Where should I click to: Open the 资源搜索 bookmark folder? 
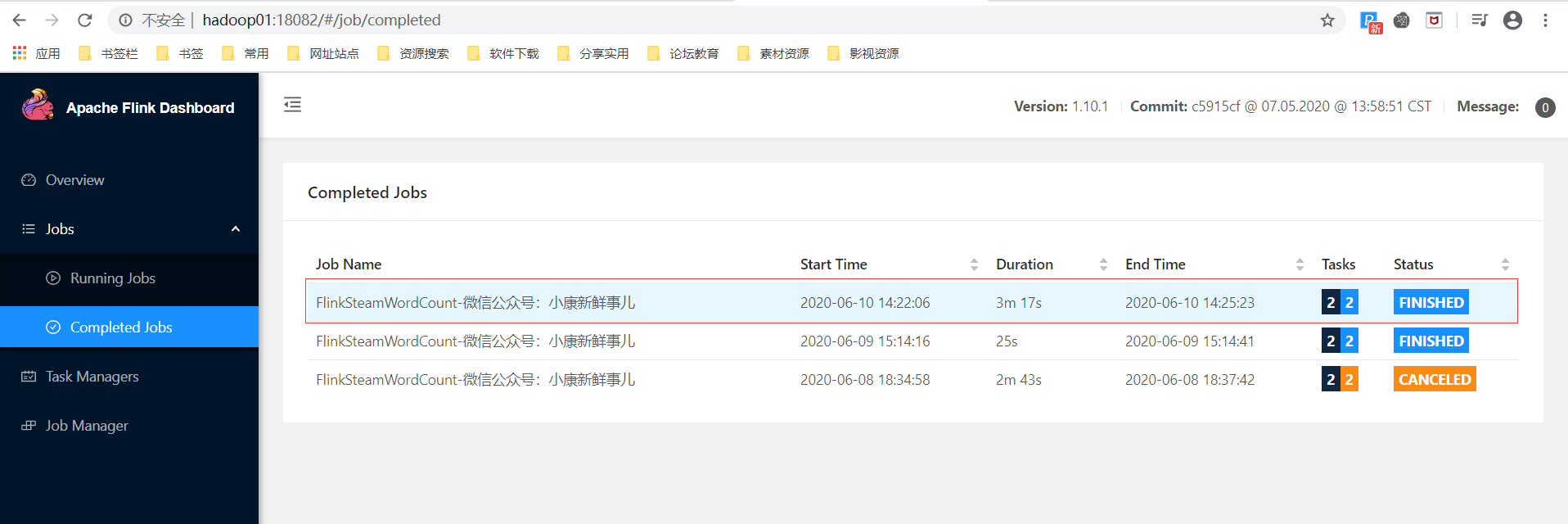click(412, 53)
